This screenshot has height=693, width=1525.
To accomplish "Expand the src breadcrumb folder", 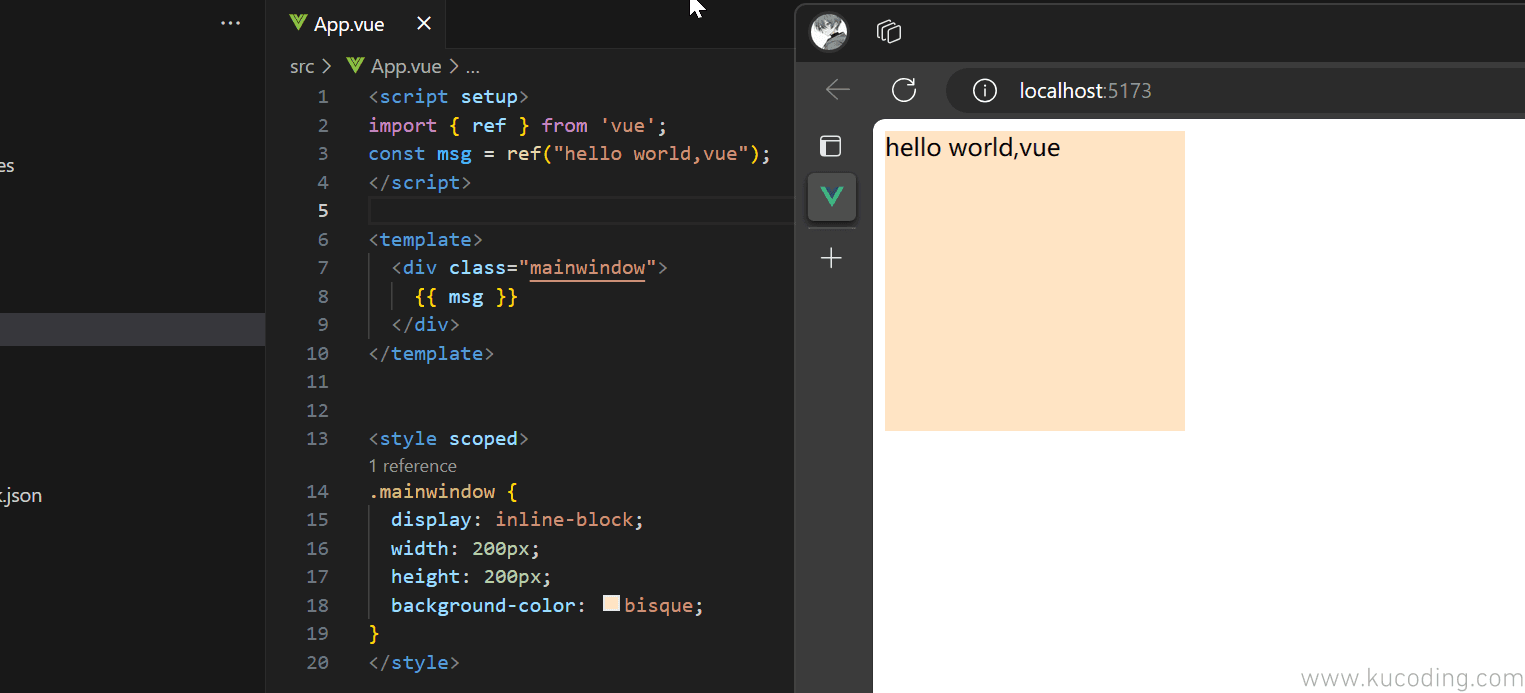I will (x=301, y=67).
